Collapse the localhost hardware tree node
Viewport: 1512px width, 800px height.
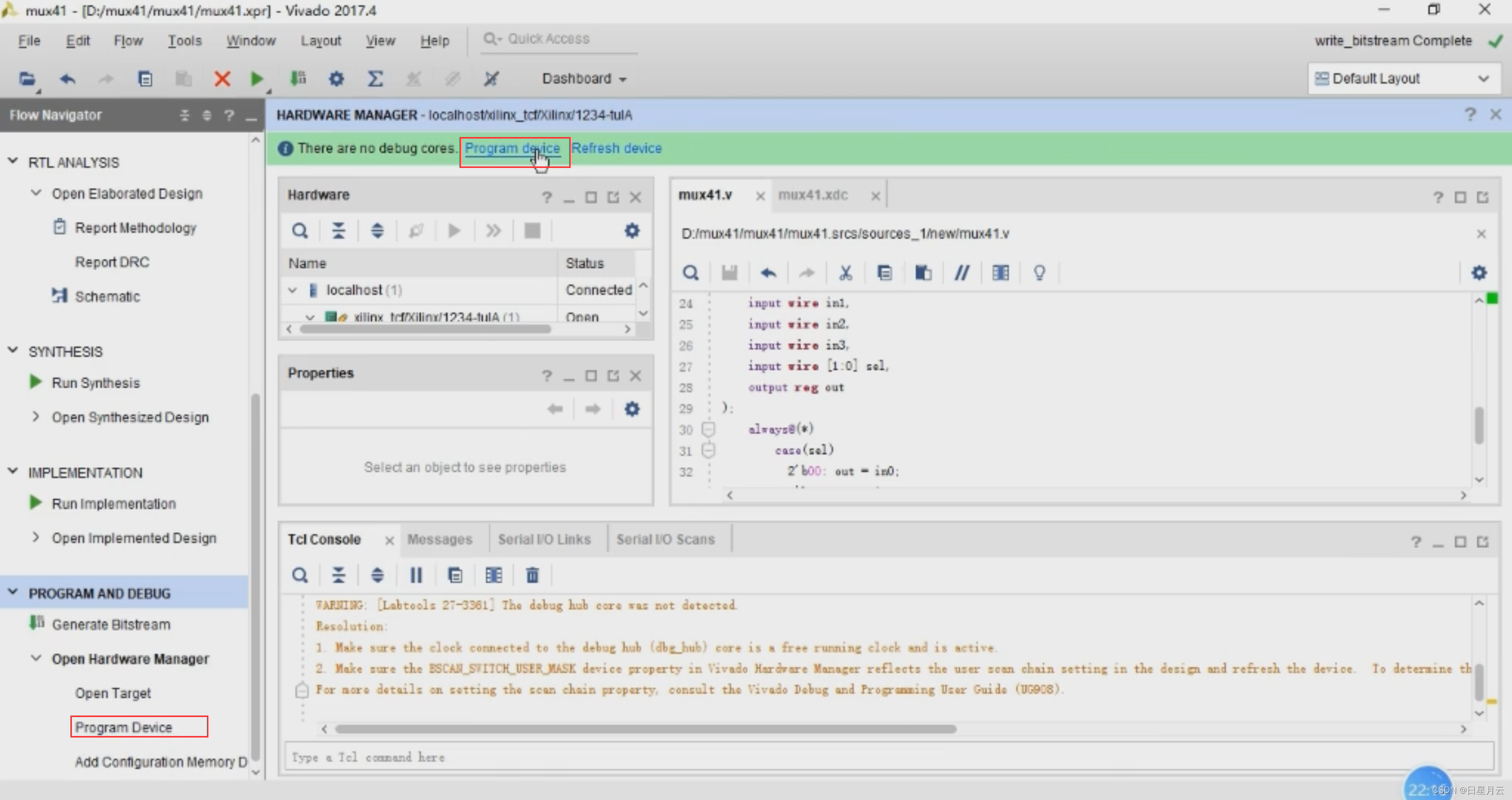pos(292,290)
